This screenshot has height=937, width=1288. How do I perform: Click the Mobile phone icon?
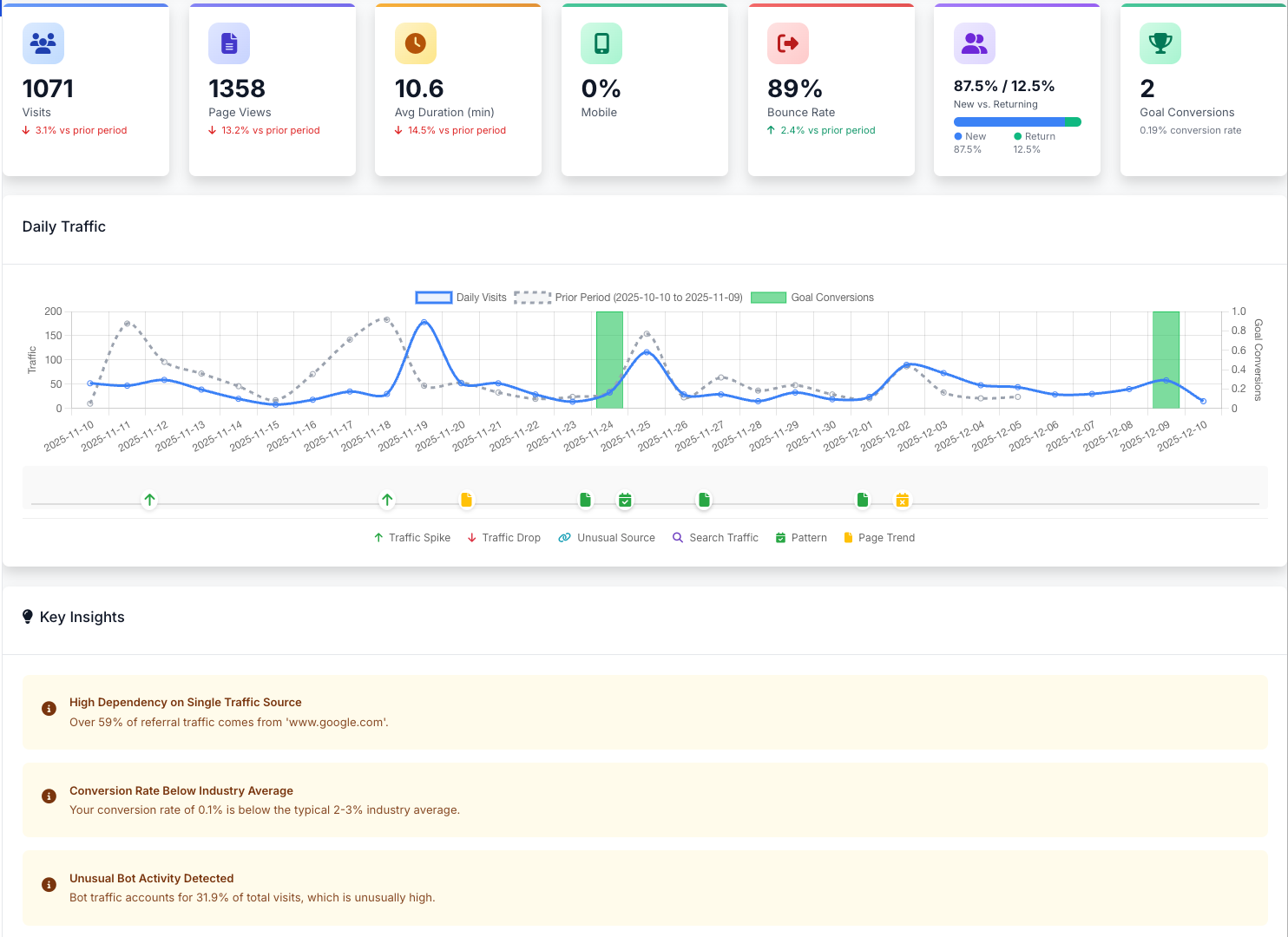point(601,43)
